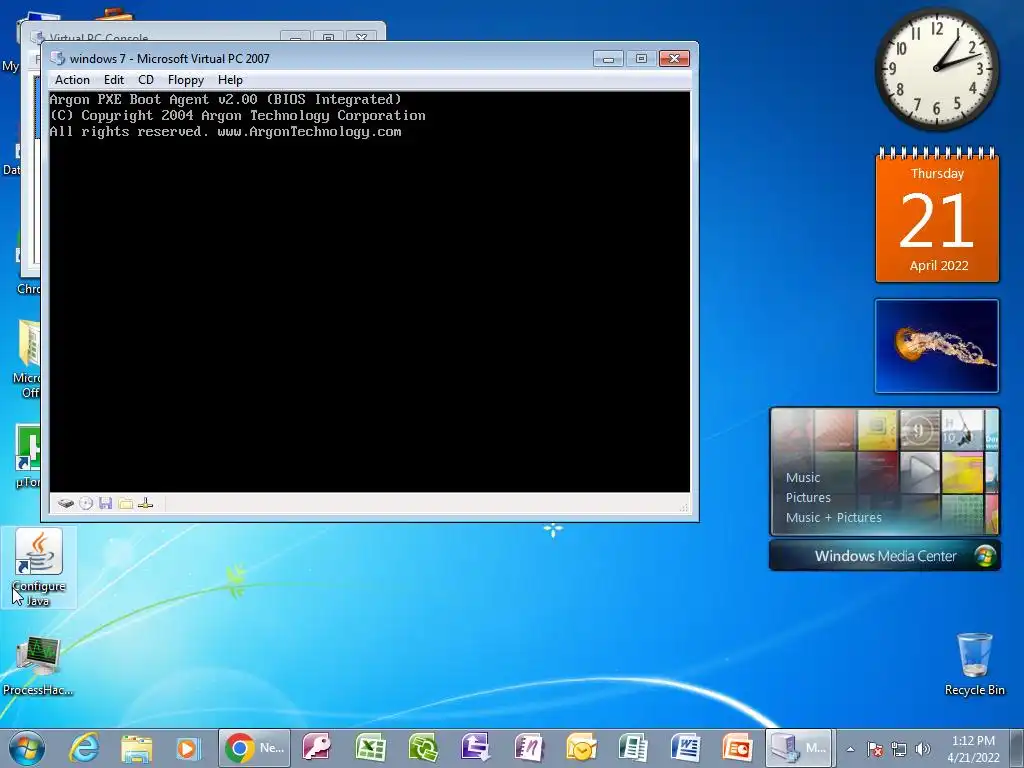Launch Microsoft Word from the taskbar
Viewport: 1024px width, 768px height.
685,748
